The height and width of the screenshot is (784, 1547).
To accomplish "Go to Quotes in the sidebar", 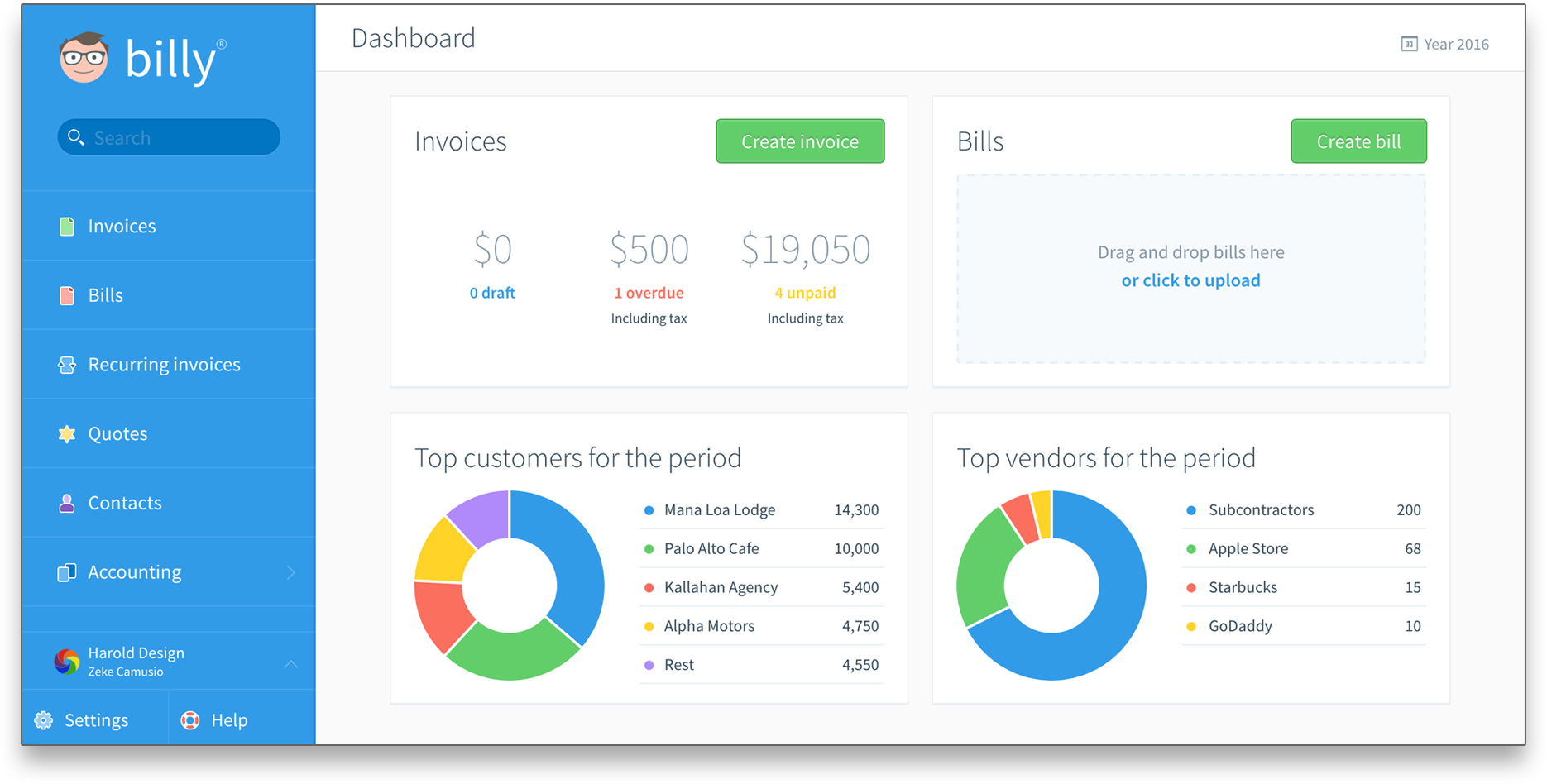I will click(x=117, y=434).
